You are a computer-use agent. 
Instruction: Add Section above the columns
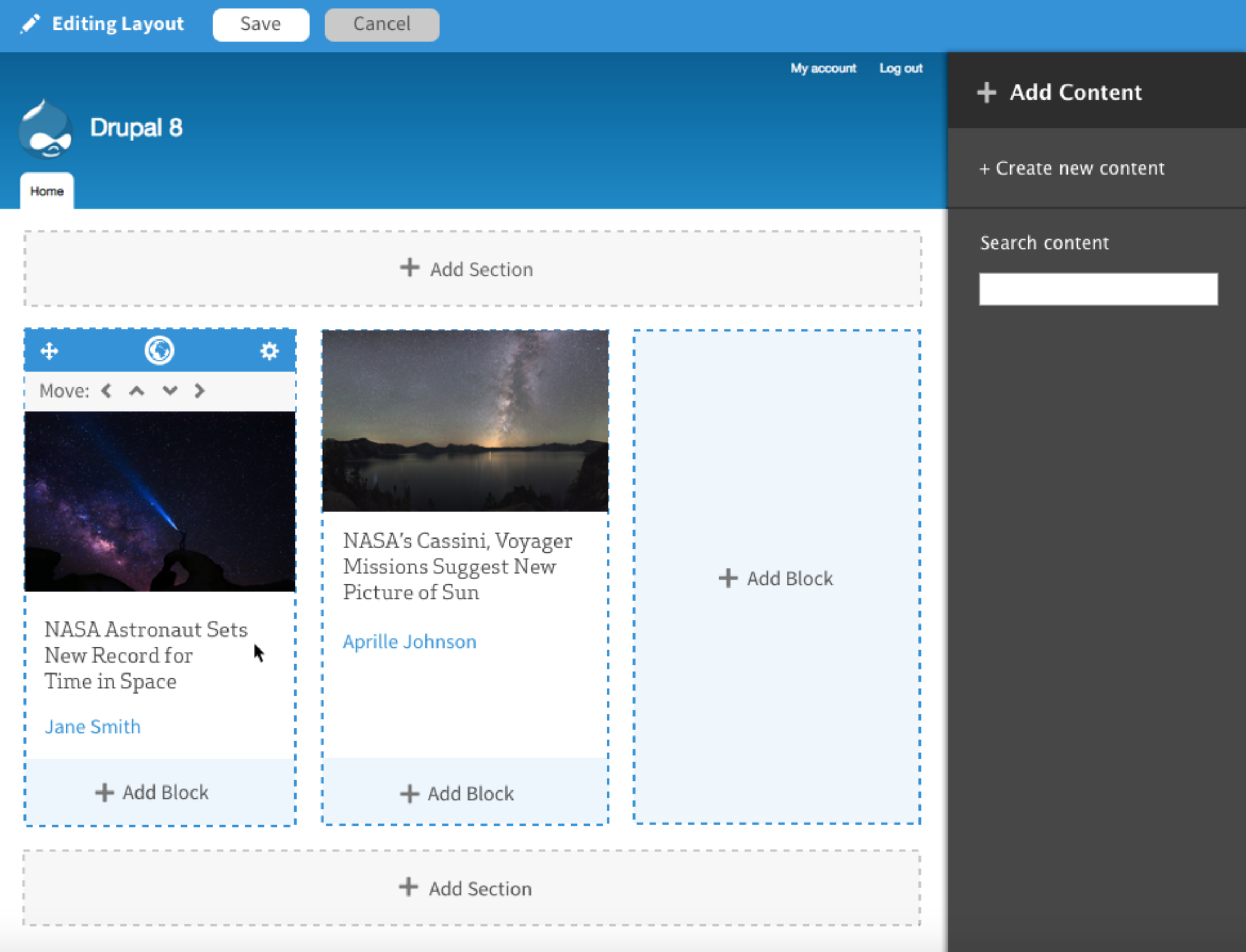pyautogui.click(x=473, y=269)
